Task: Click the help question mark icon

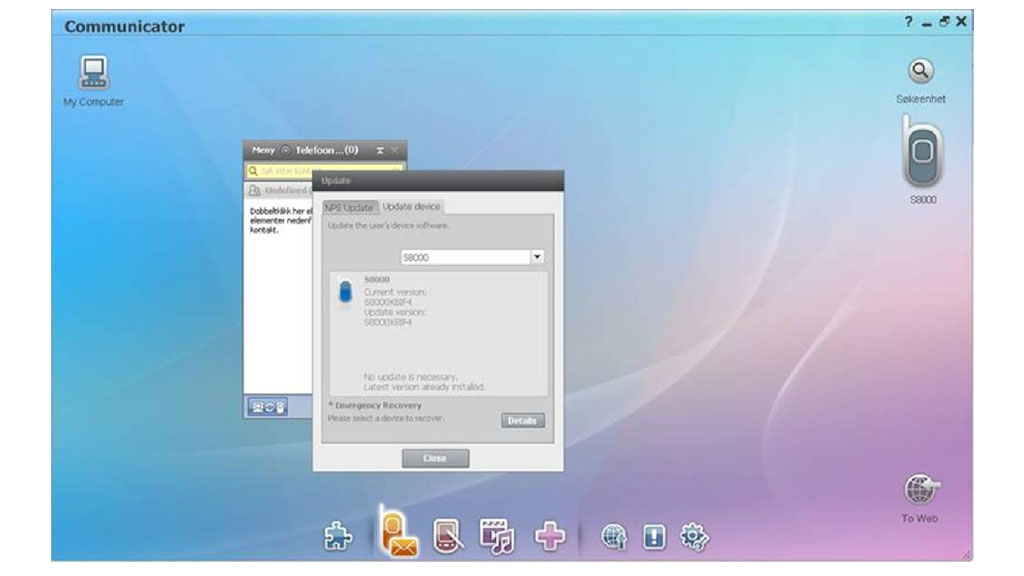Action: (x=908, y=22)
